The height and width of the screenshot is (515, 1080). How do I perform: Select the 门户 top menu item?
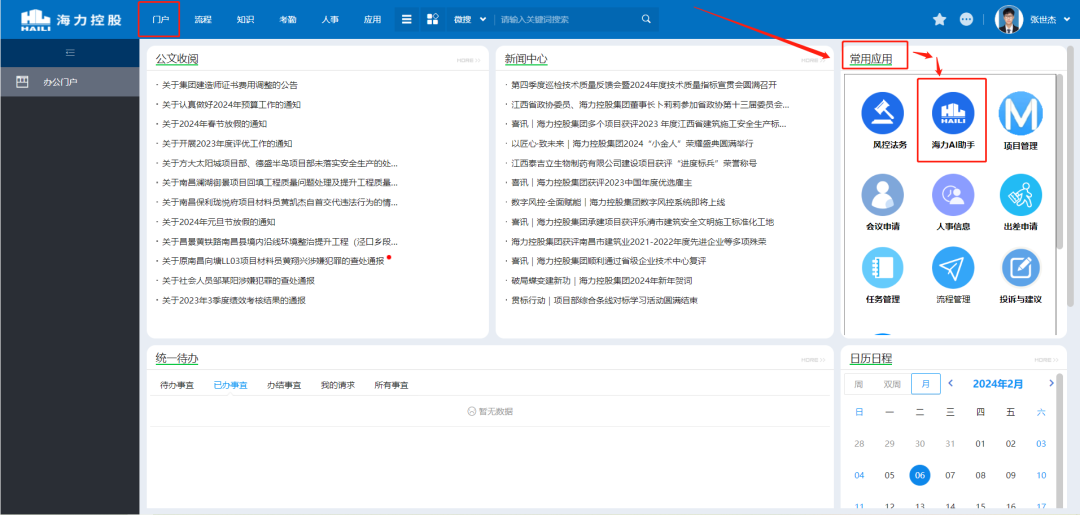[160, 19]
